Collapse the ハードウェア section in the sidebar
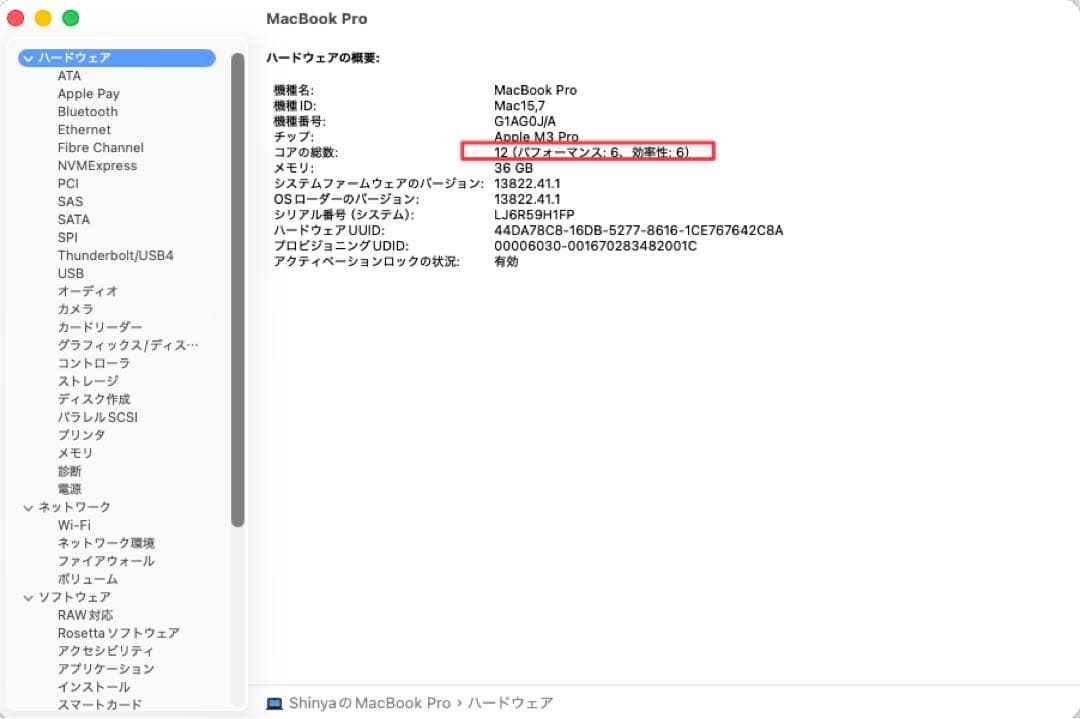1080x719 pixels. pos(27,58)
